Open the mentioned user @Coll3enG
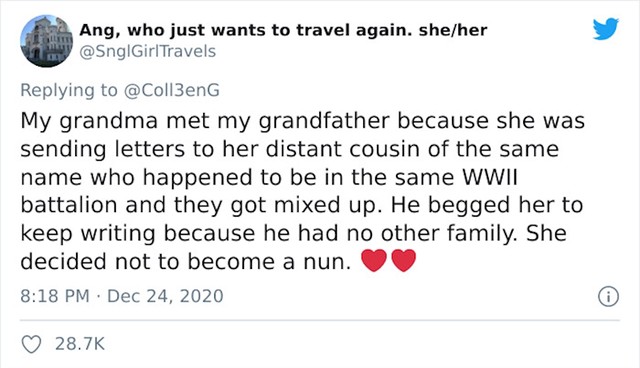640x368 pixels. (171, 90)
